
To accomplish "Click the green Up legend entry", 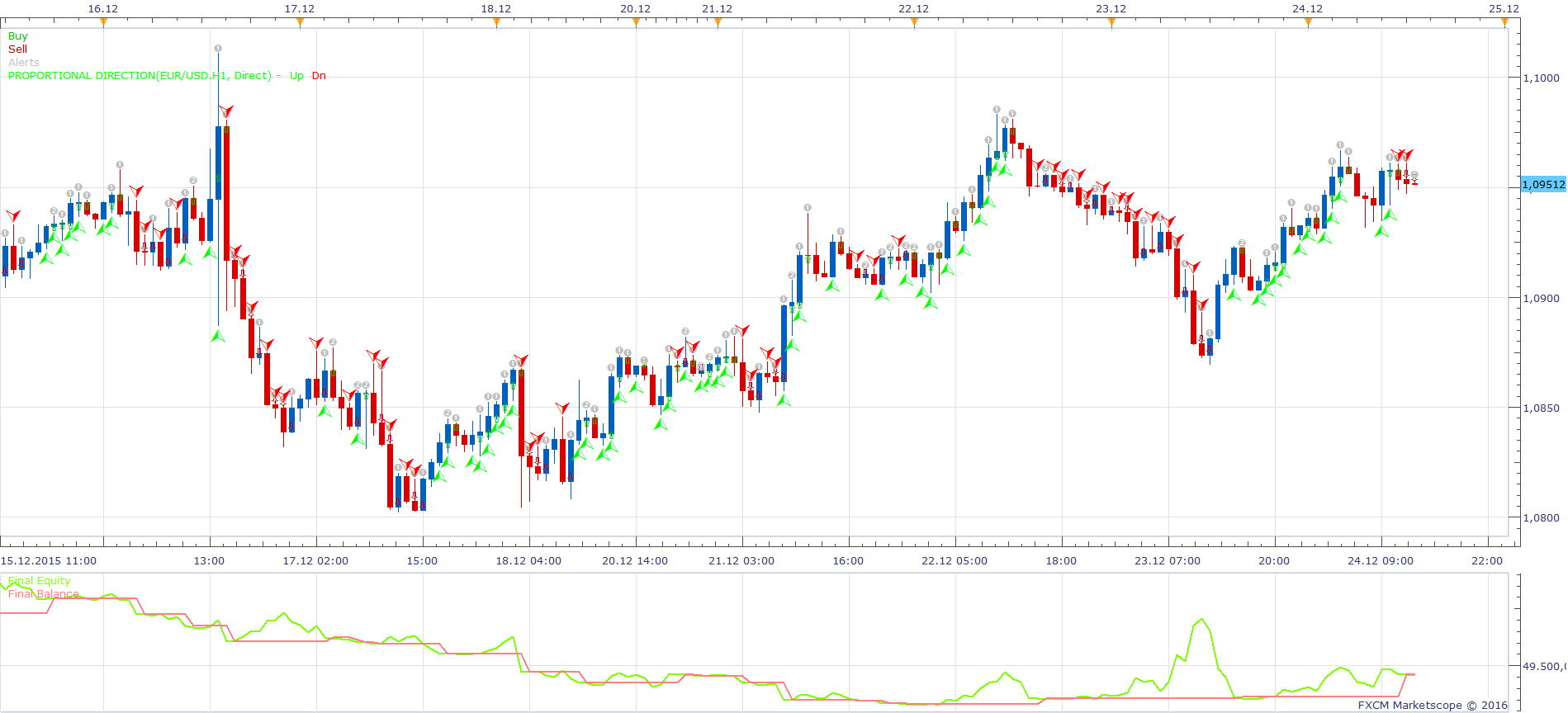I will coord(296,76).
